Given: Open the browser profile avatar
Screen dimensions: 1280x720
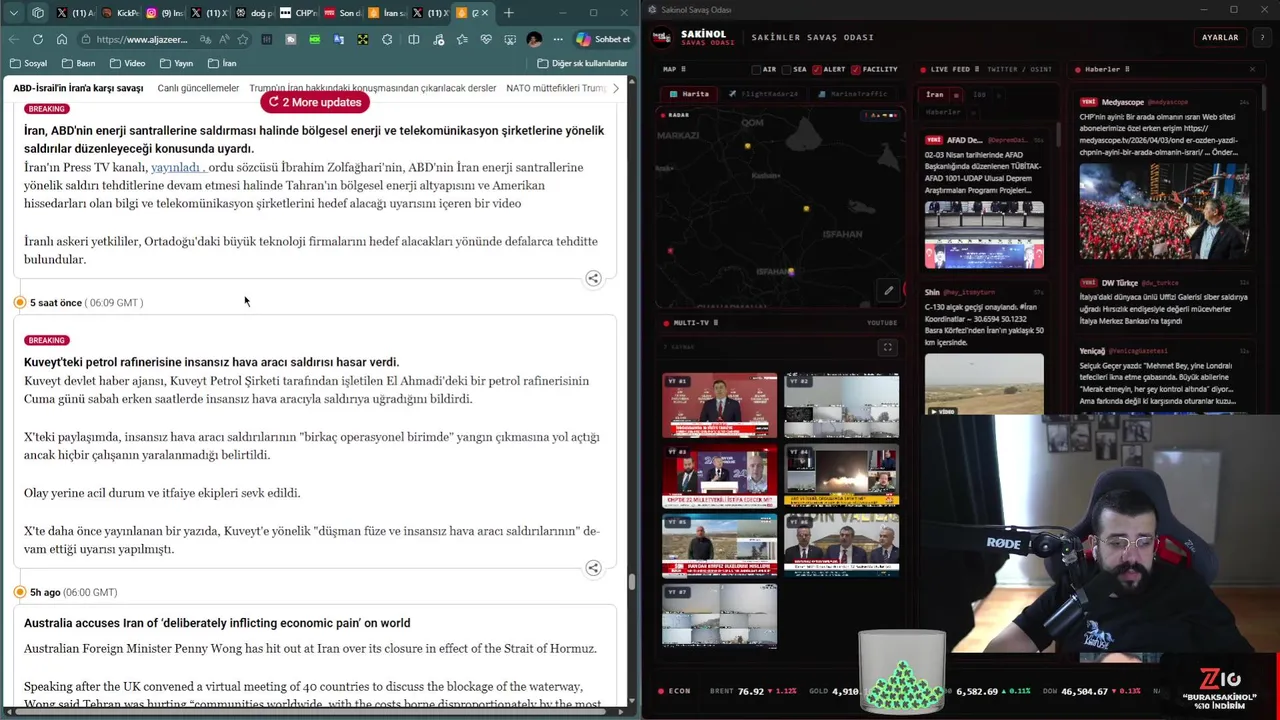Looking at the screenshot, I should (534, 39).
